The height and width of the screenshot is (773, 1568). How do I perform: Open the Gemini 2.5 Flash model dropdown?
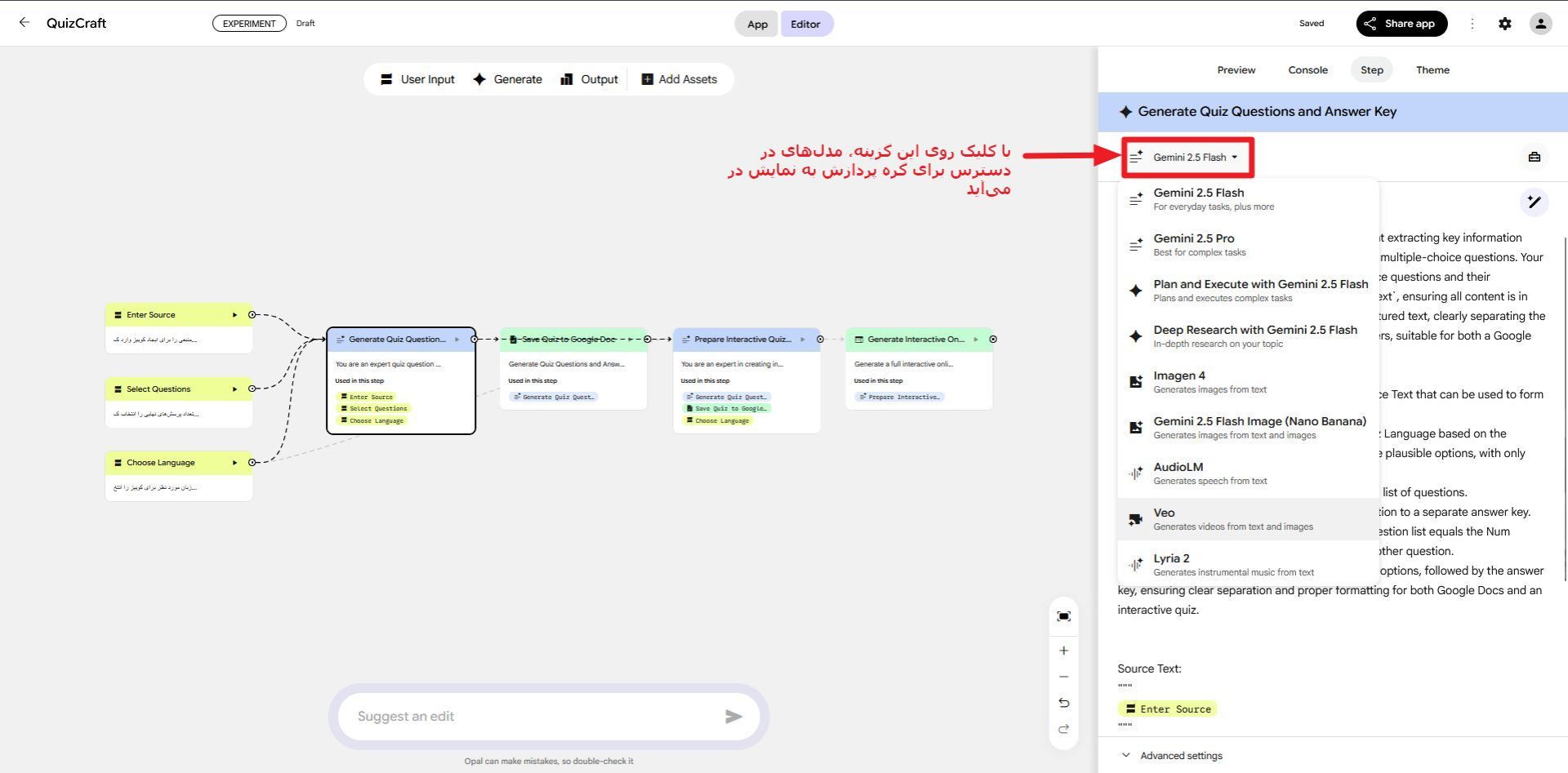1187,157
